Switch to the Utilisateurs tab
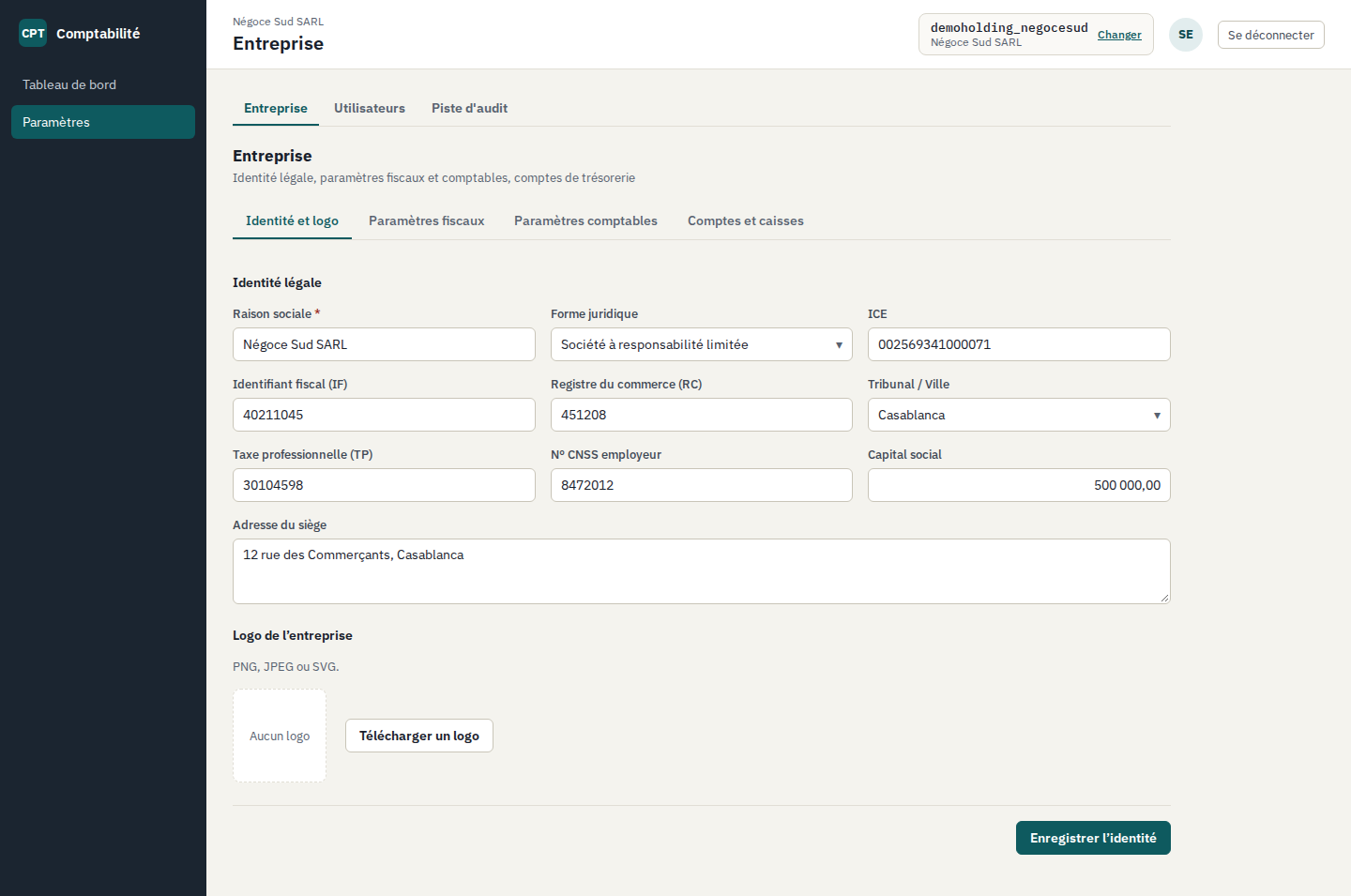This screenshot has height=896, width=1351. [x=370, y=108]
